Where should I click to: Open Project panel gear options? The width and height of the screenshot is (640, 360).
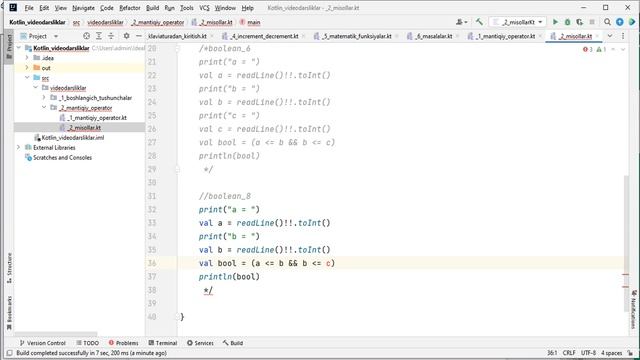click(x=127, y=36)
